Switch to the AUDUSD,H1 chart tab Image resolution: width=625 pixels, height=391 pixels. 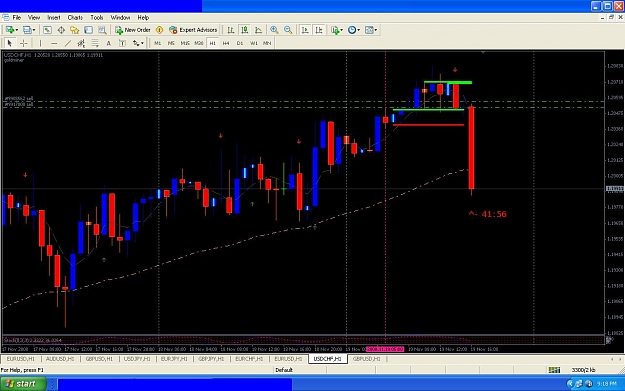[x=60, y=359]
